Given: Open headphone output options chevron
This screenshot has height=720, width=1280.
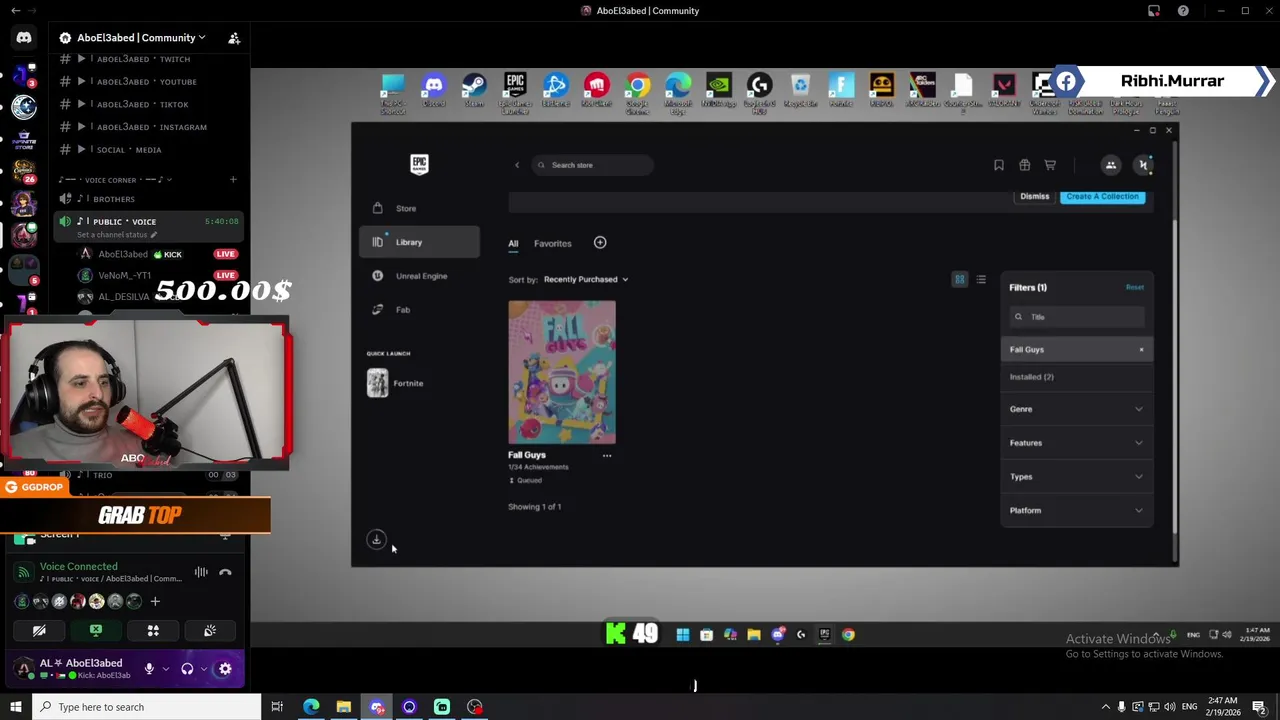Looking at the screenshot, I should [203, 669].
